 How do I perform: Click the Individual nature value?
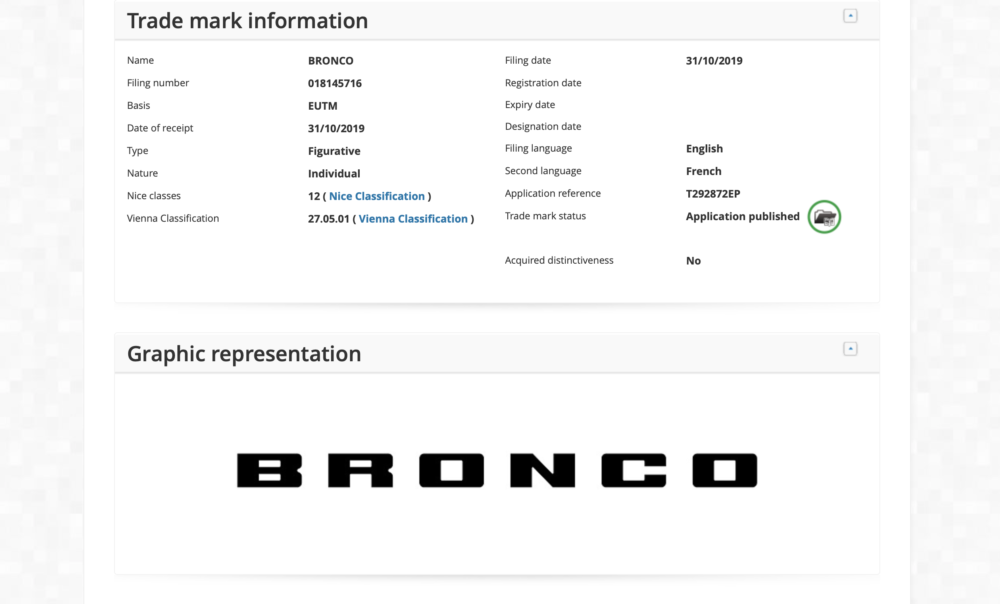(x=334, y=173)
